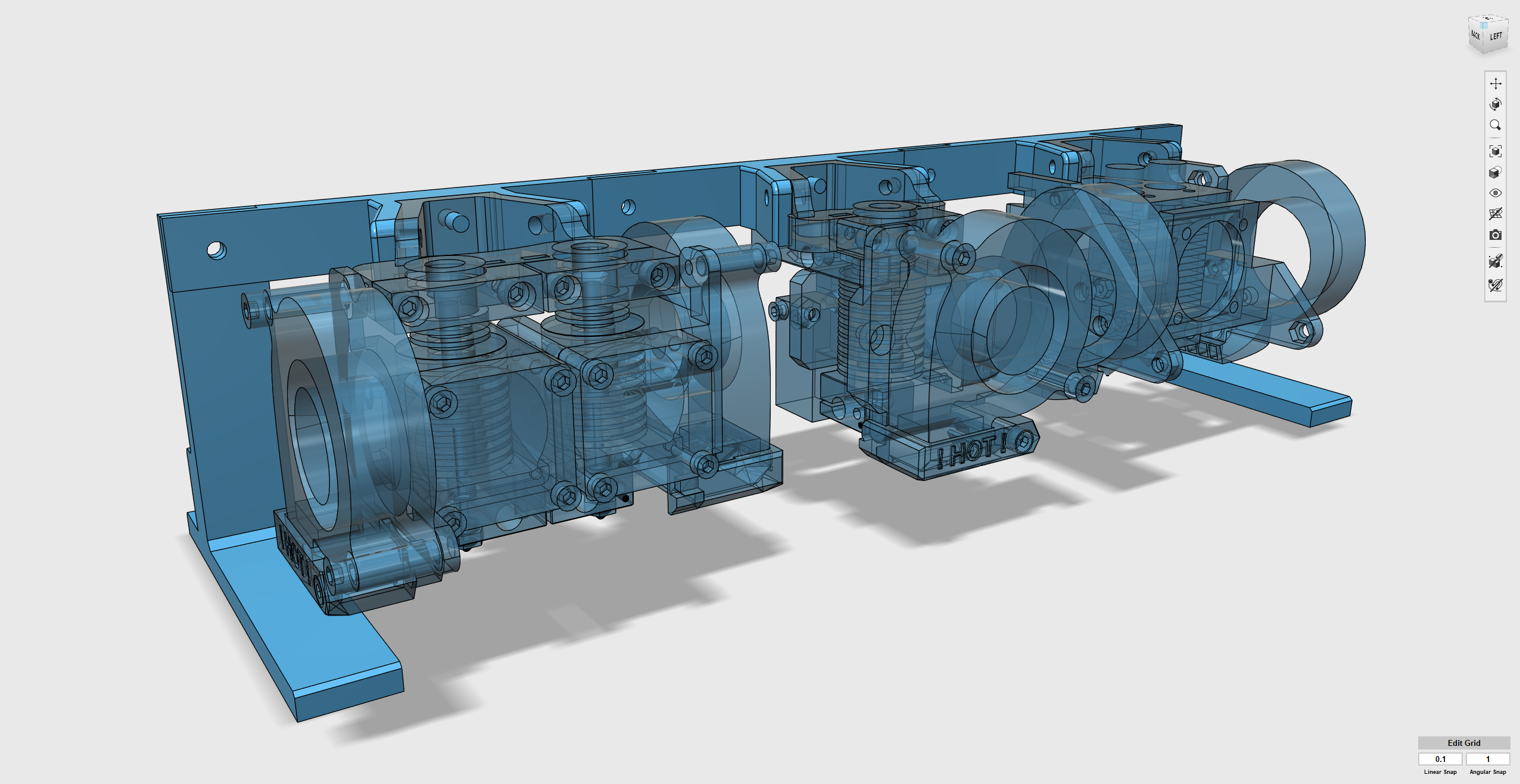The width and height of the screenshot is (1520, 784).
Task: Select the Orbit rotate view tool
Action: tap(1495, 104)
